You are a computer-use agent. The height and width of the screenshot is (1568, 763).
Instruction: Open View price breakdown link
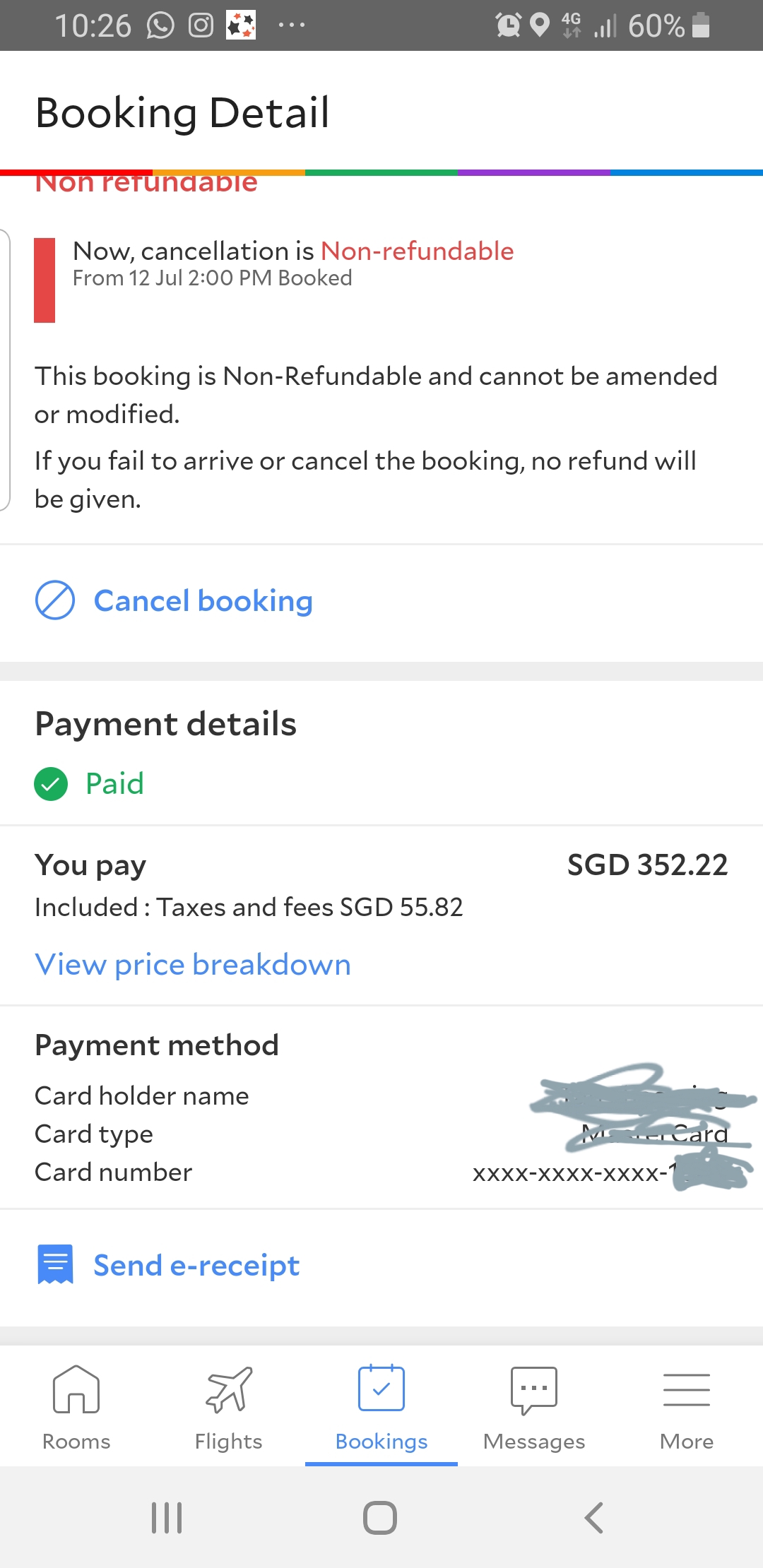193,964
